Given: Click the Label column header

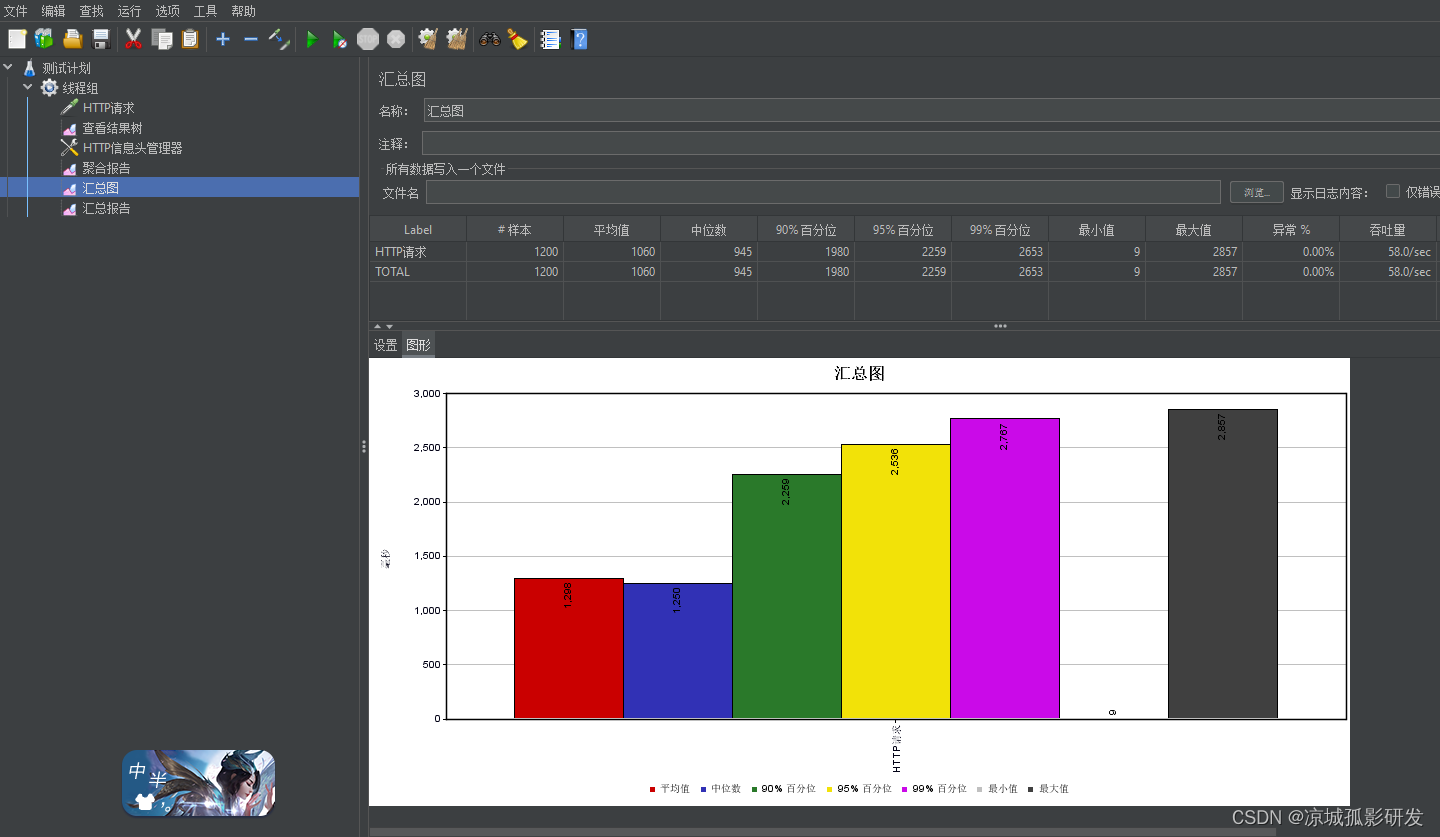Looking at the screenshot, I should click(418, 230).
